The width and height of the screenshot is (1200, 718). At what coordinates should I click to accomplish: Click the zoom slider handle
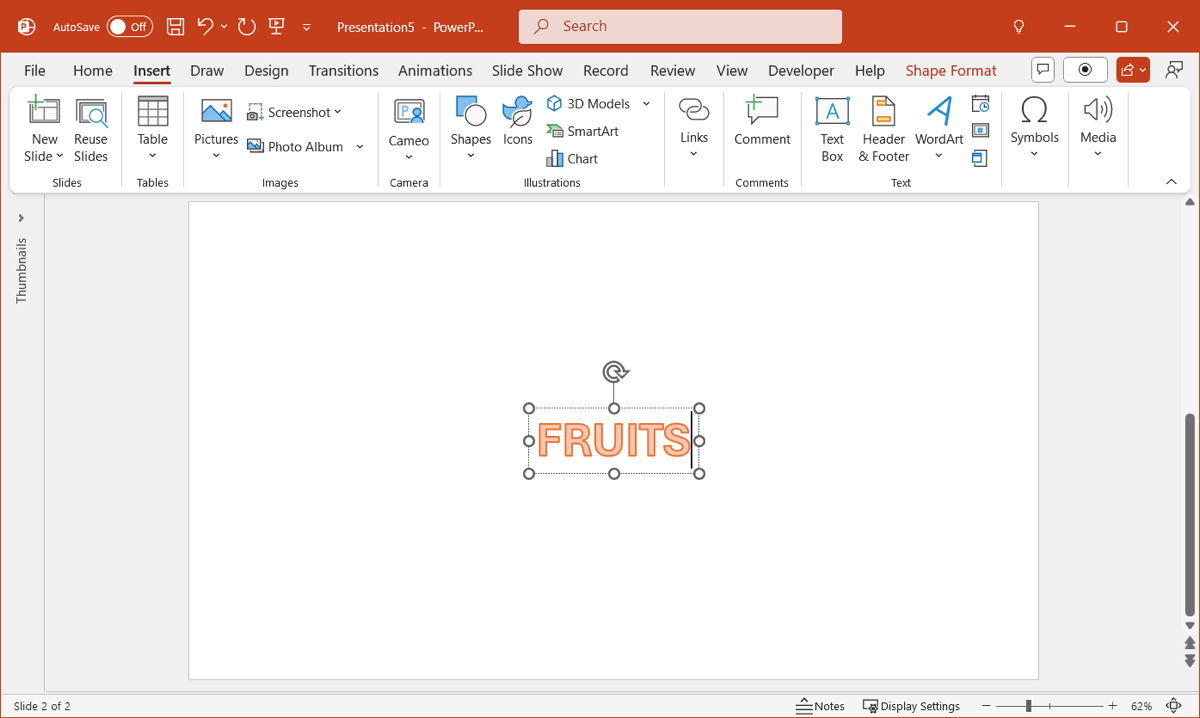[1029, 706]
